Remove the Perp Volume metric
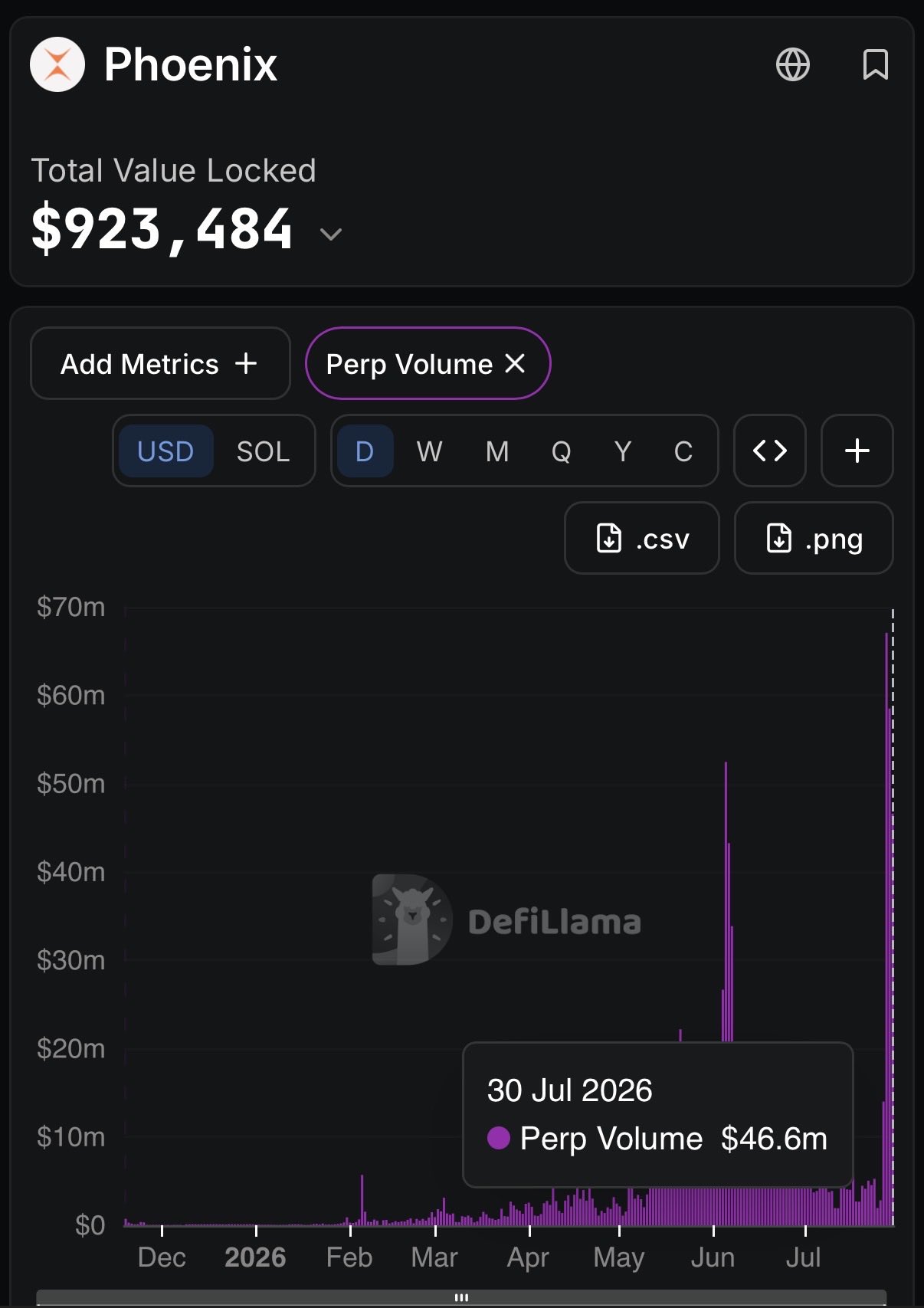This screenshot has width=924, height=1308. click(516, 363)
